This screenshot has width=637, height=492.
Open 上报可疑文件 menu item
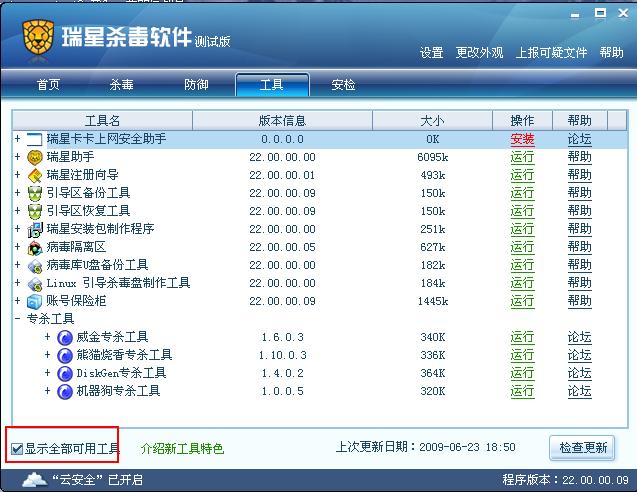pyautogui.click(x=551, y=53)
